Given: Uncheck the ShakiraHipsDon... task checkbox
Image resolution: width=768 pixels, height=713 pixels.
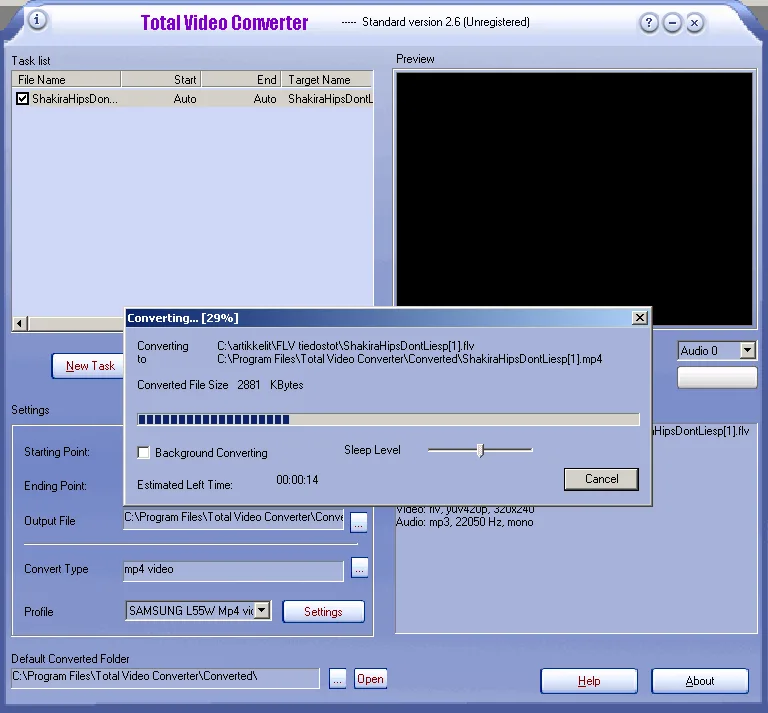Looking at the screenshot, I should point(22,98).
